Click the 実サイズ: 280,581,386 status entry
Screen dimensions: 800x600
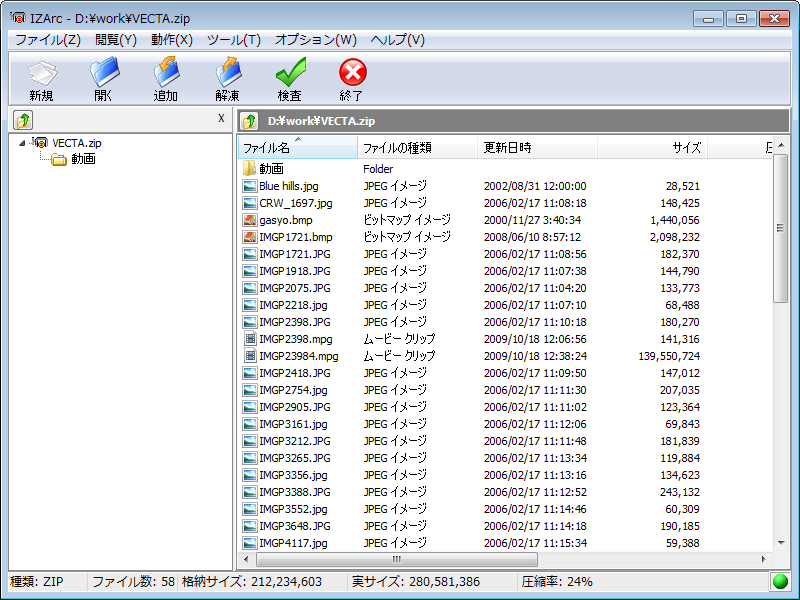click(x=416, y=582)
